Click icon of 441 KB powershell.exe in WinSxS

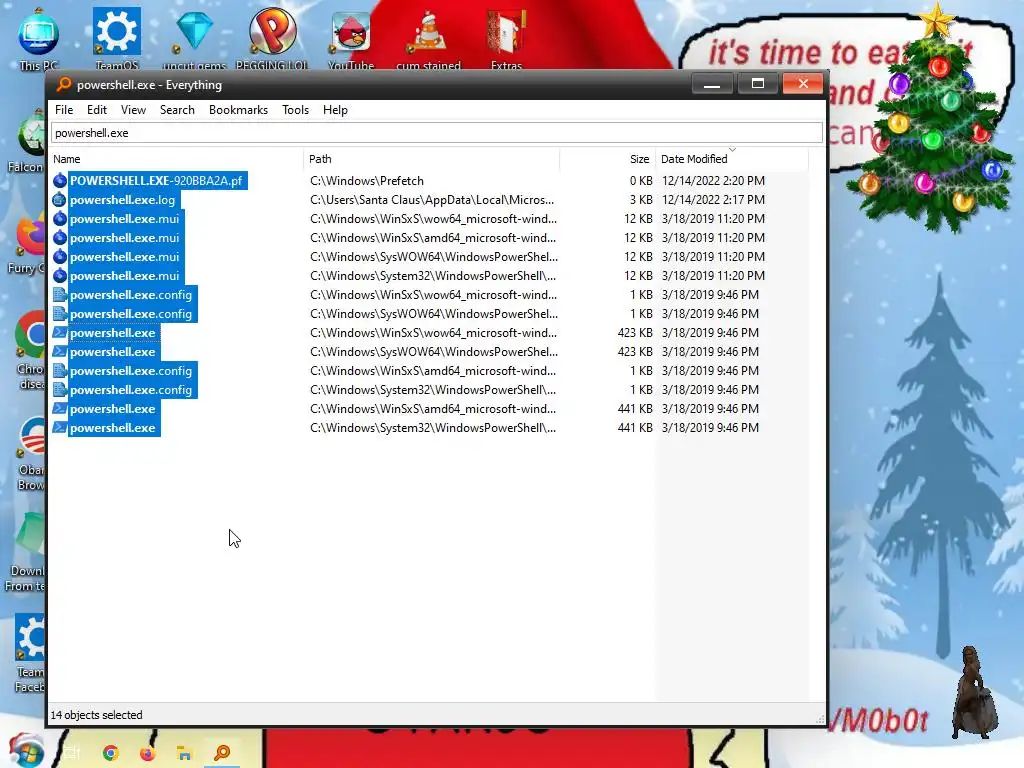[x=60, y=409]
